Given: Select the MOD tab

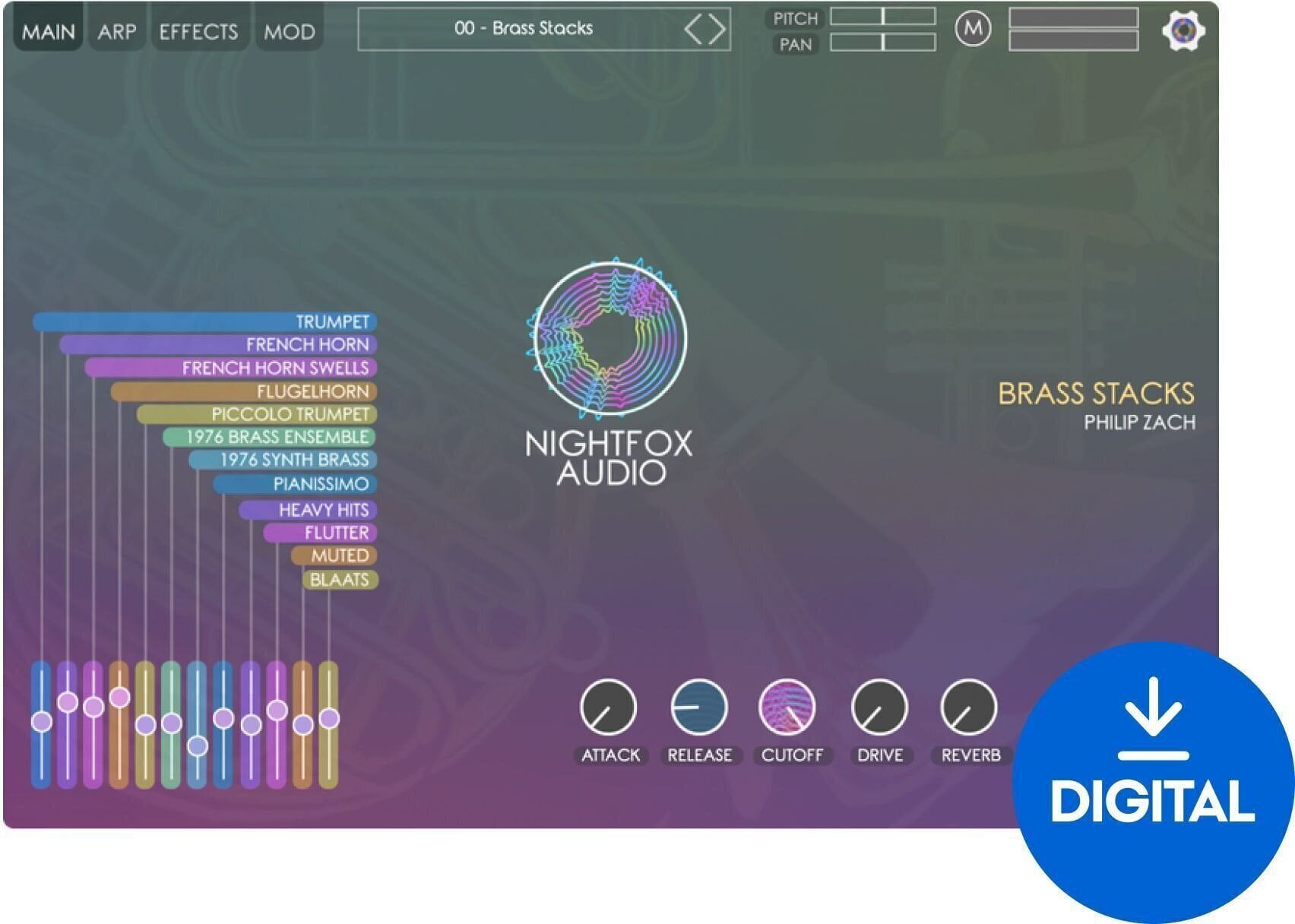Looking at the screenshot, I should (290, 31).
